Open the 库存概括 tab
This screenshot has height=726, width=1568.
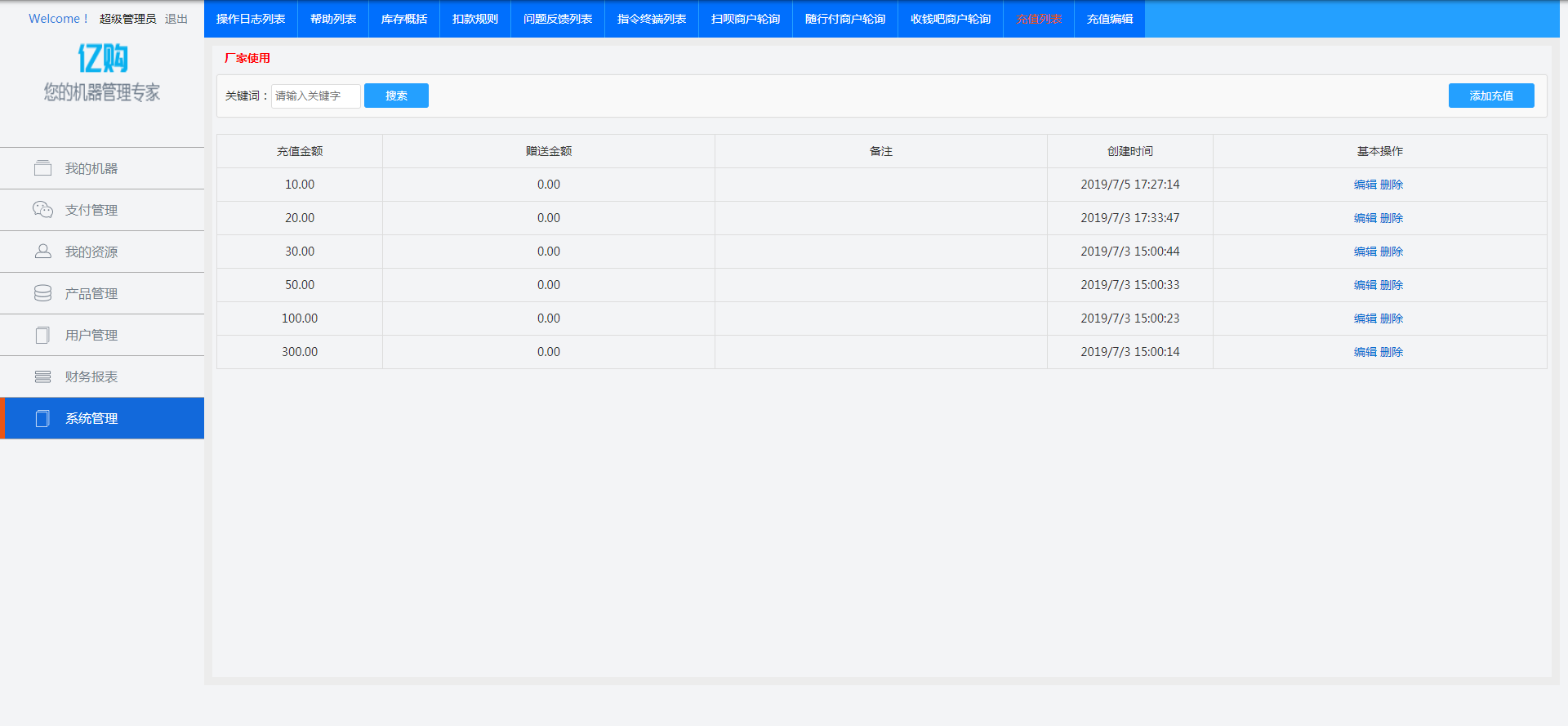pos(404,19)
